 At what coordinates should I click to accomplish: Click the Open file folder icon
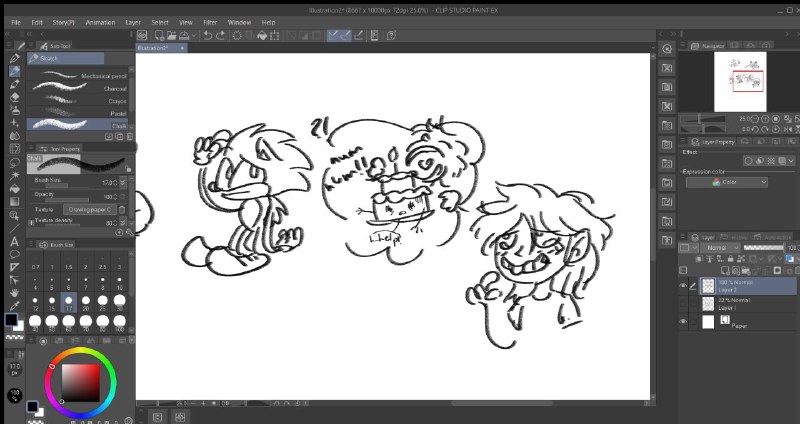(171, 35)
